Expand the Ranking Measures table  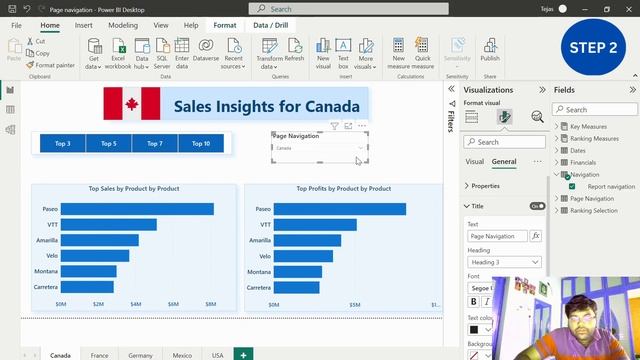[x=556, y=138]
